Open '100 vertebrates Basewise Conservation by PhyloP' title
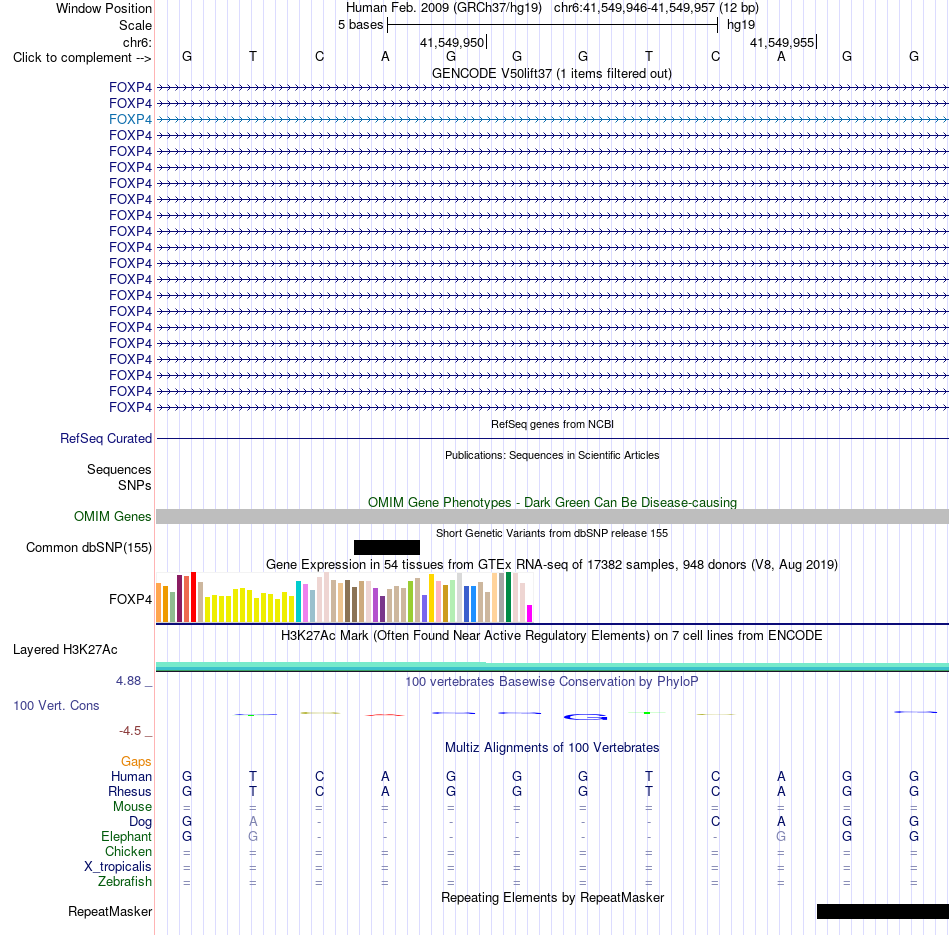Image resolution: width=950 pixels, height=935 pixels. [x=552, y=682]
